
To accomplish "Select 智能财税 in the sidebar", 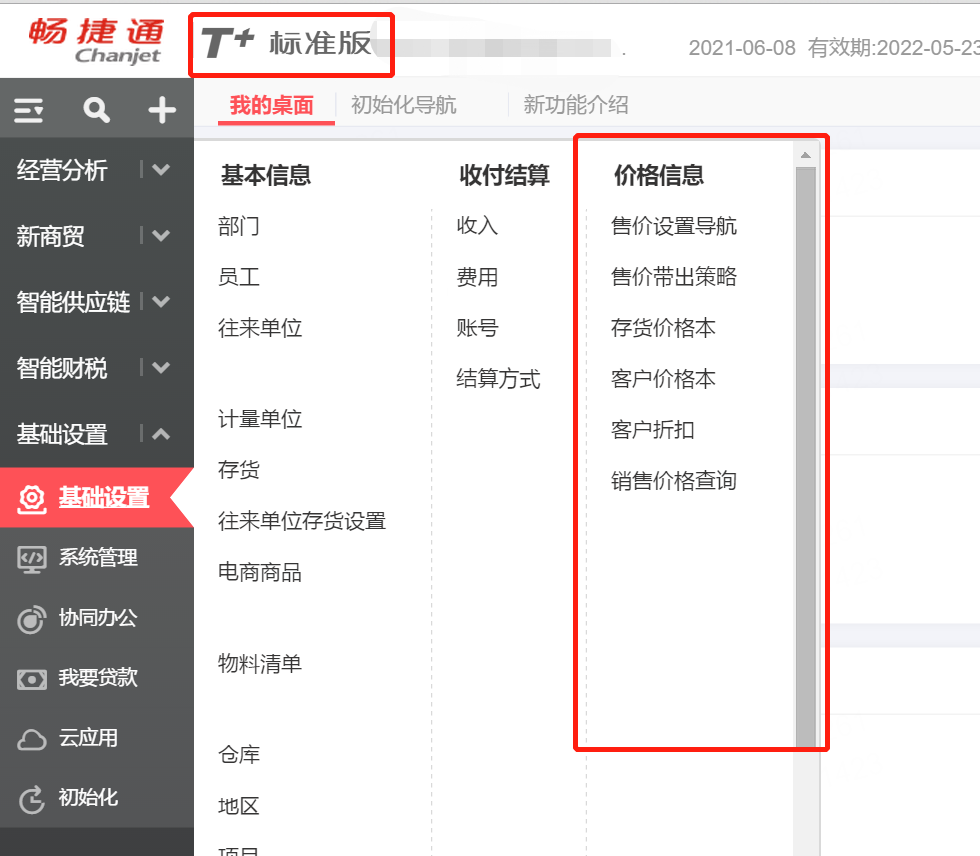I will 62,368.
